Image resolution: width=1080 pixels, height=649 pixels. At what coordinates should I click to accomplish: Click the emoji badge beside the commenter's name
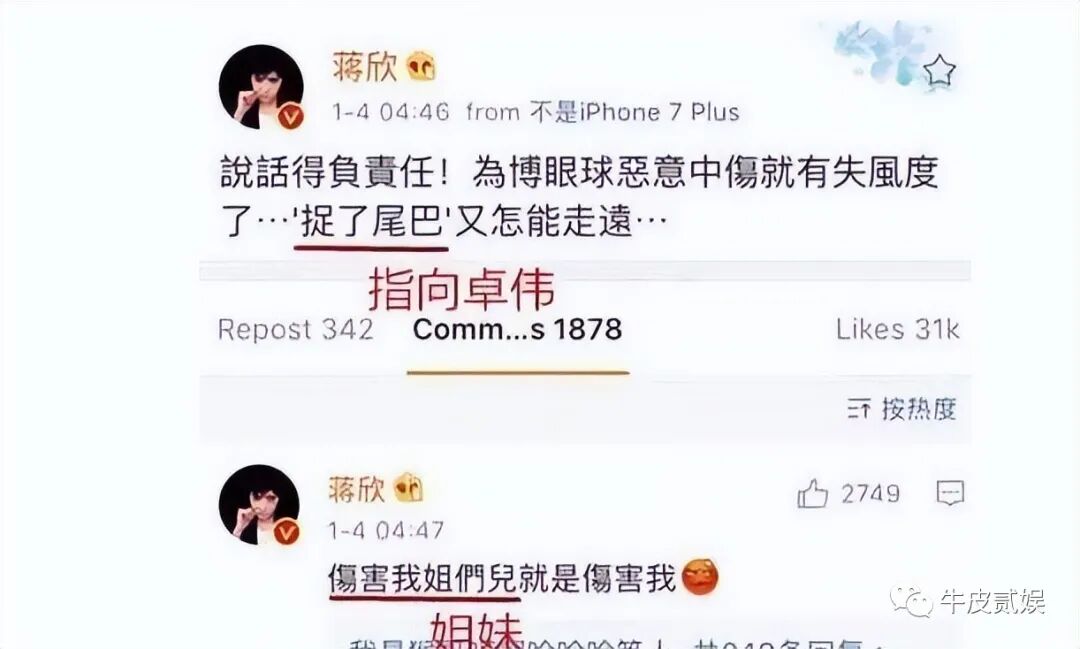(408, 488)
